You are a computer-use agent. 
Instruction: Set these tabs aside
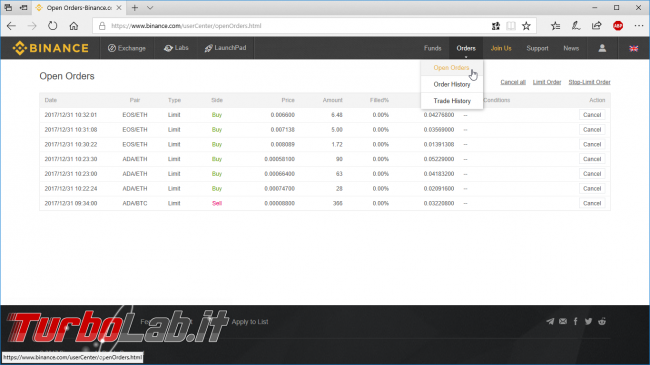click(24, 7)
